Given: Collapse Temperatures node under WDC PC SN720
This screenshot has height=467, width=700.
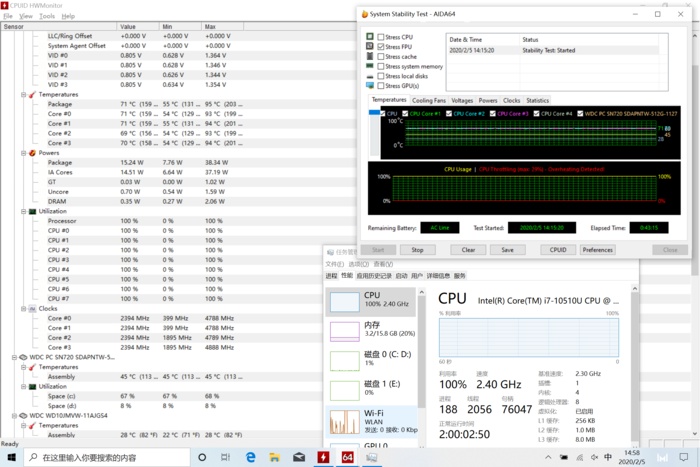Looking at the screenshot, I should tap(24, 367).
